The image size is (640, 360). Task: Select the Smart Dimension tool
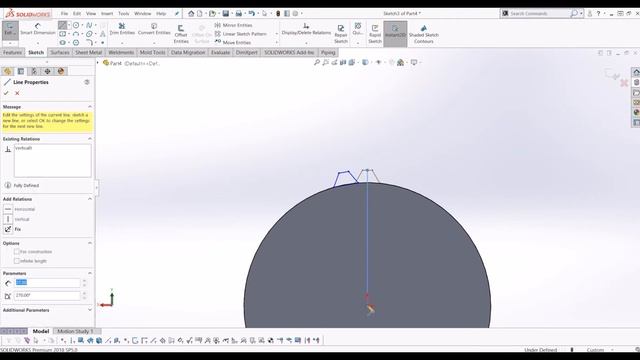coord(38,29)
